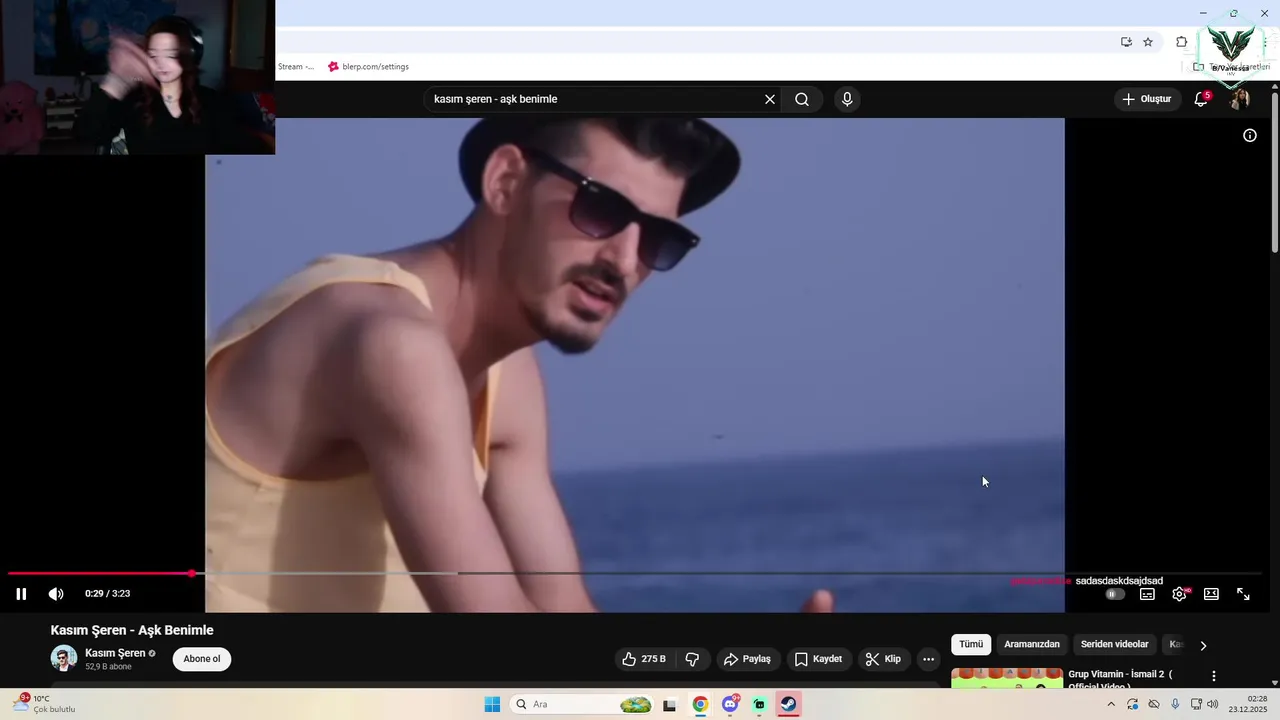Mute the video using the speaker icon
Image resolution: width=1280 pixels, height=720 pixels.
pos(56,594)
